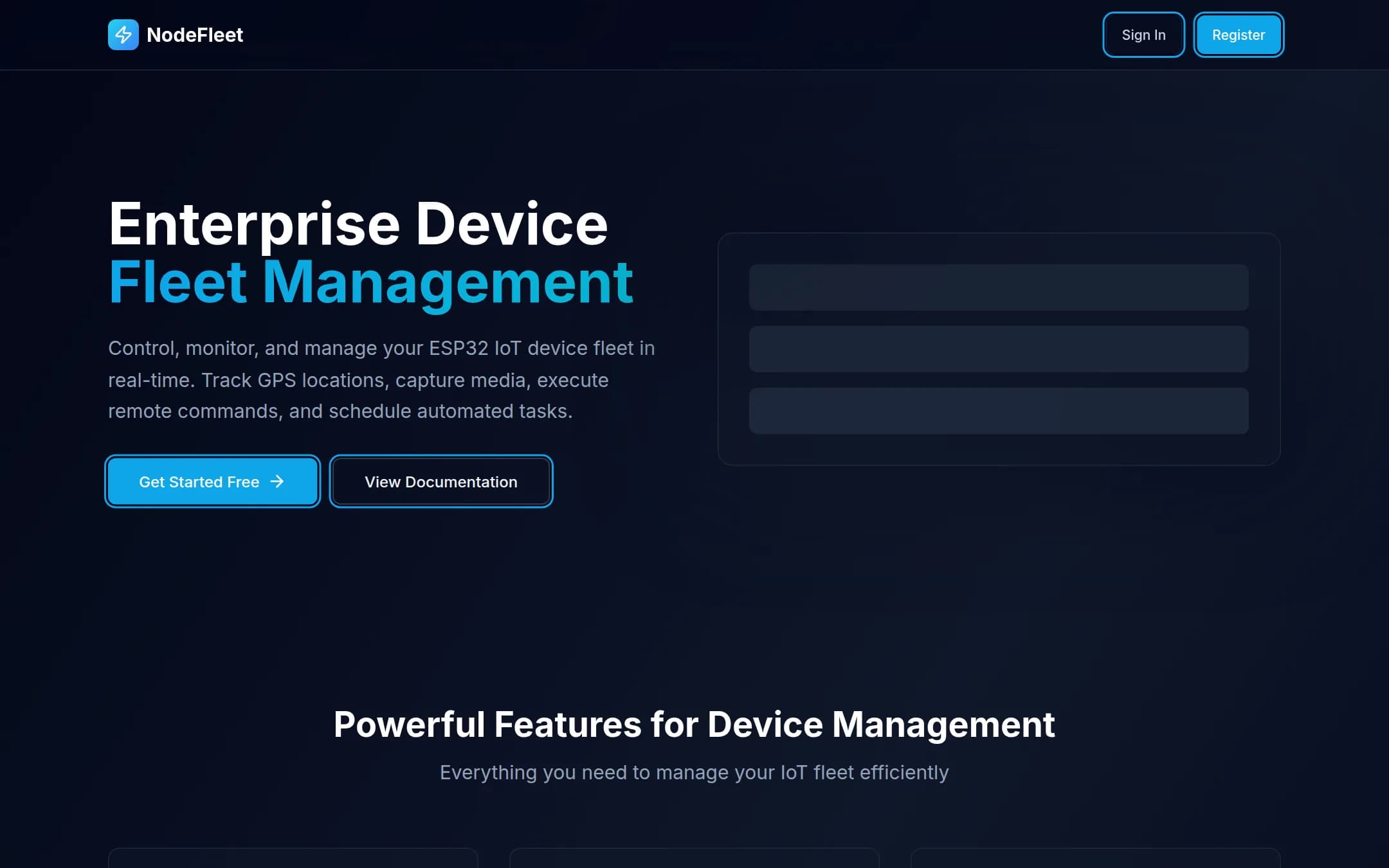The width and height of the screenshot is (1389, 868).
Task: Click the Sign In button
Action: click(1143, 35)
